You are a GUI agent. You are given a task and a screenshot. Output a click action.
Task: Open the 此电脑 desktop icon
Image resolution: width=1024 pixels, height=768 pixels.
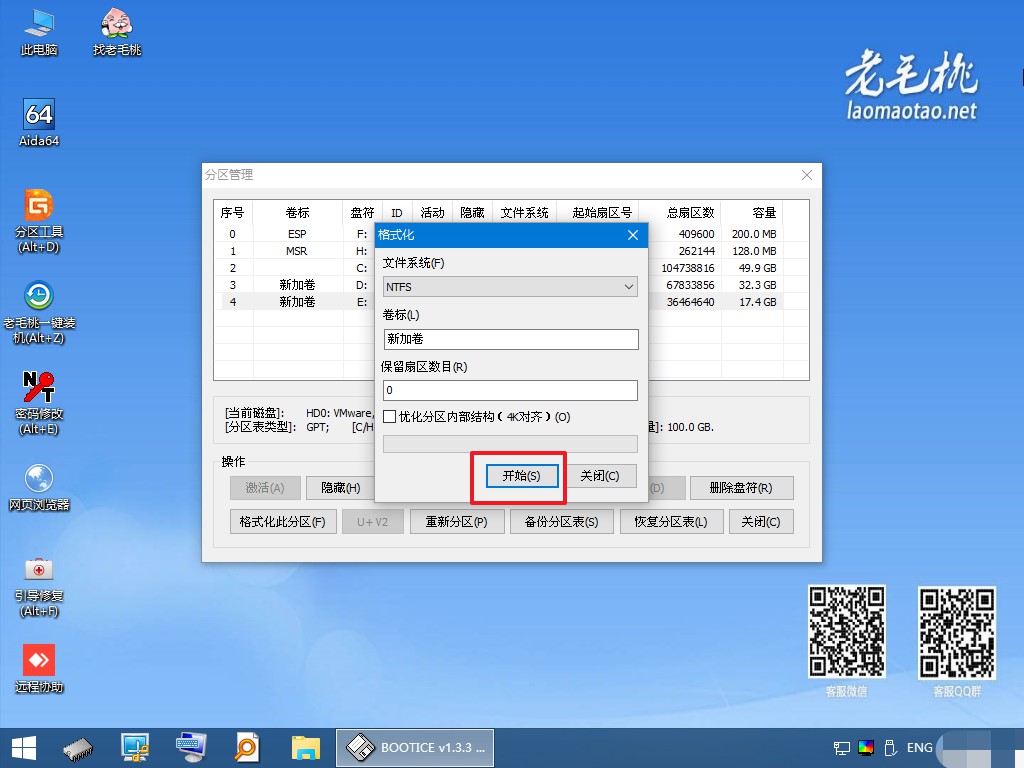pos(39,32)
